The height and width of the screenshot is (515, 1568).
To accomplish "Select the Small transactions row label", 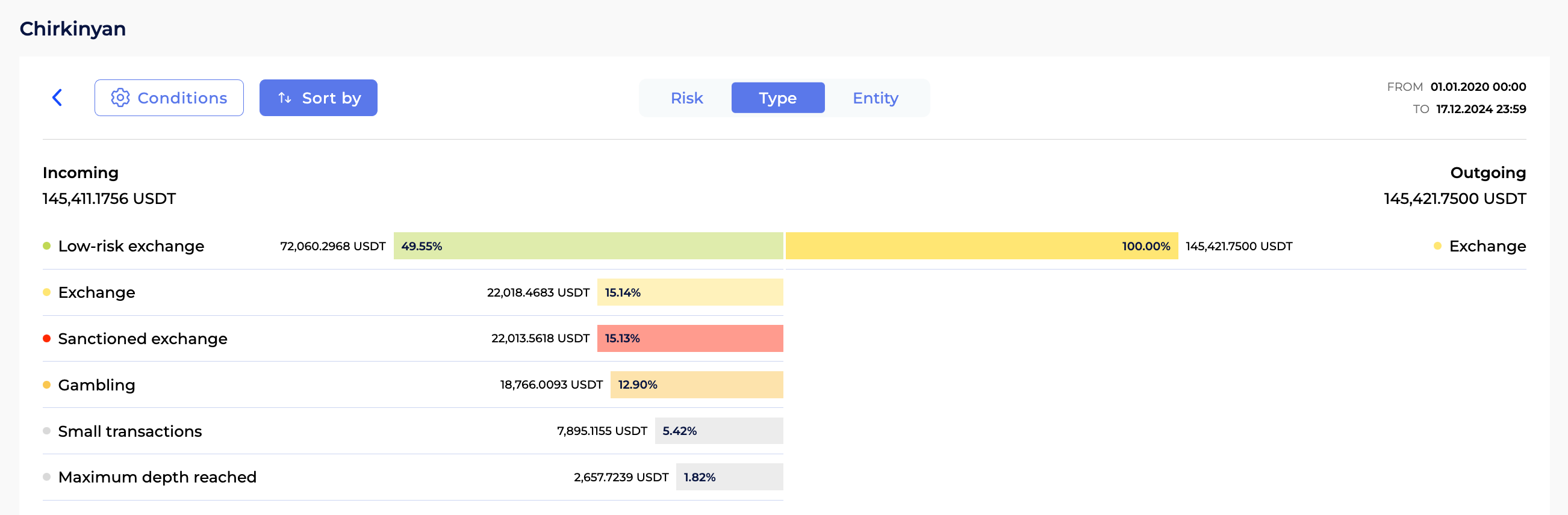I will (129, 431).
